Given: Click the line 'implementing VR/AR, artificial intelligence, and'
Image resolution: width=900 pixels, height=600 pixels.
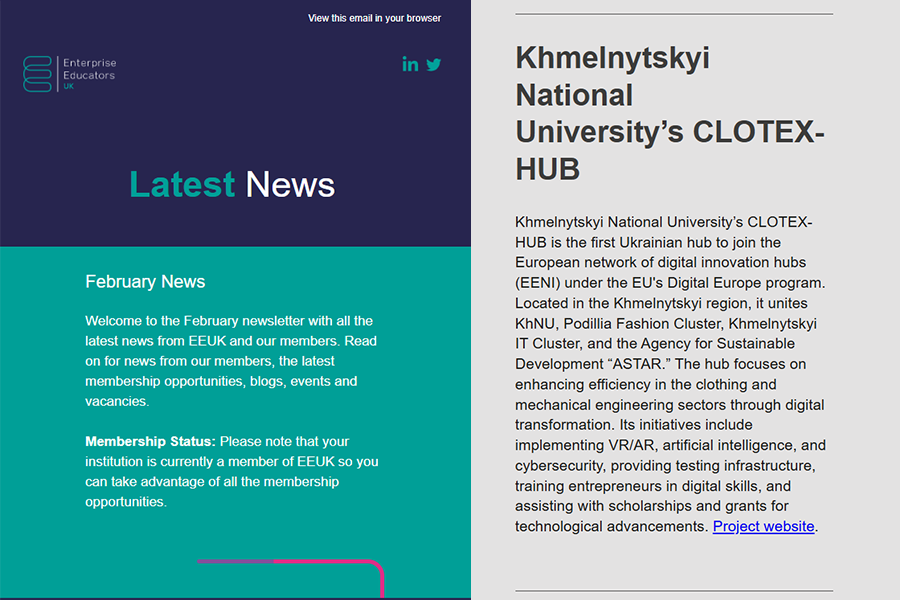Looking at the screenshot, I should [670, 446].
